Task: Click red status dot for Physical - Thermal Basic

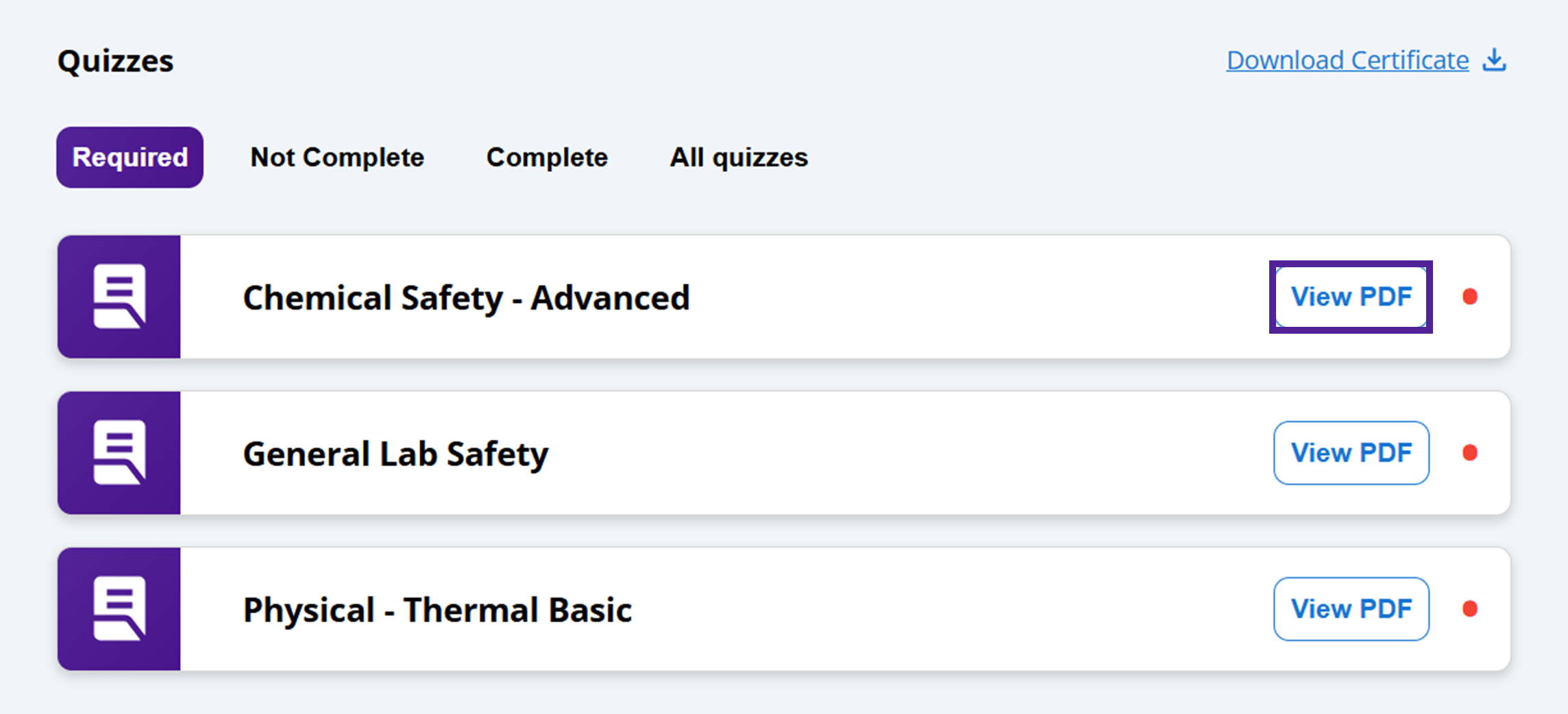Action: [1469, 608]
